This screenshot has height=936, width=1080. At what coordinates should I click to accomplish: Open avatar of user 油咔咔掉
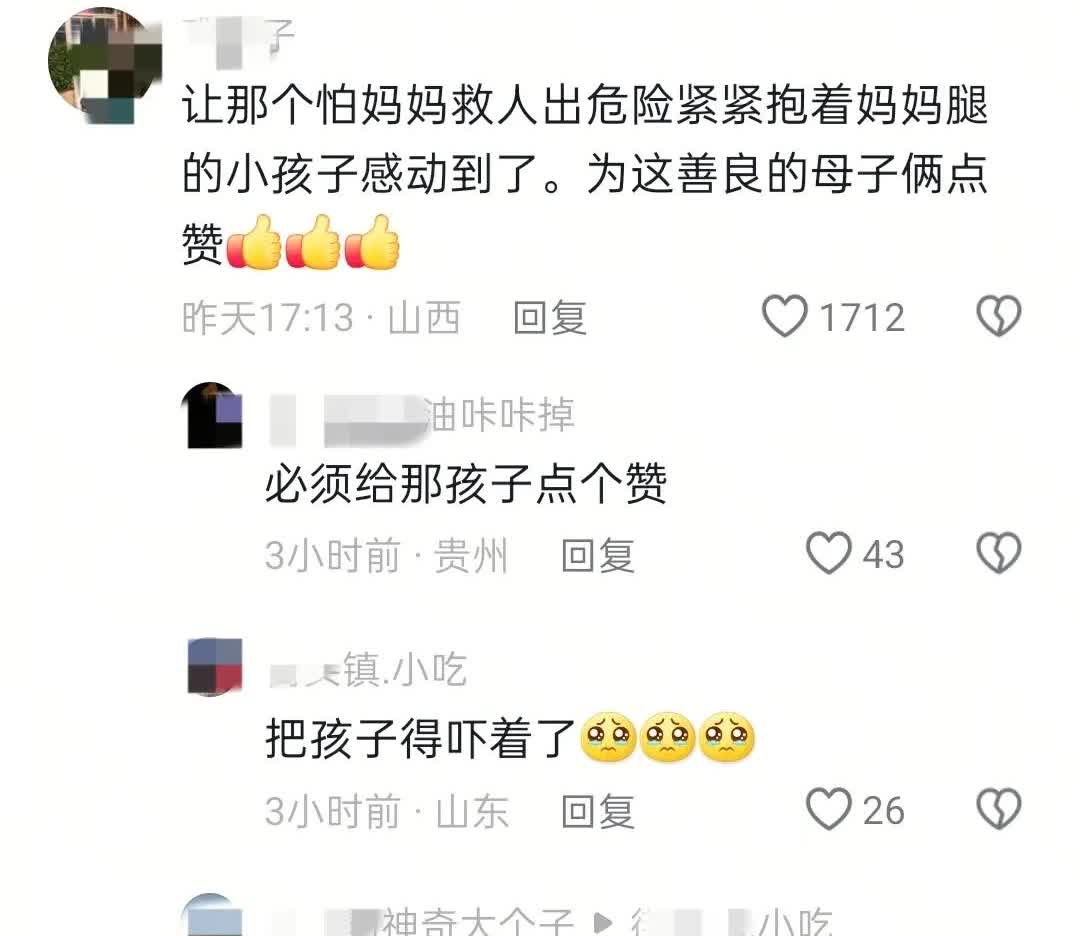[x=211, y=415]
